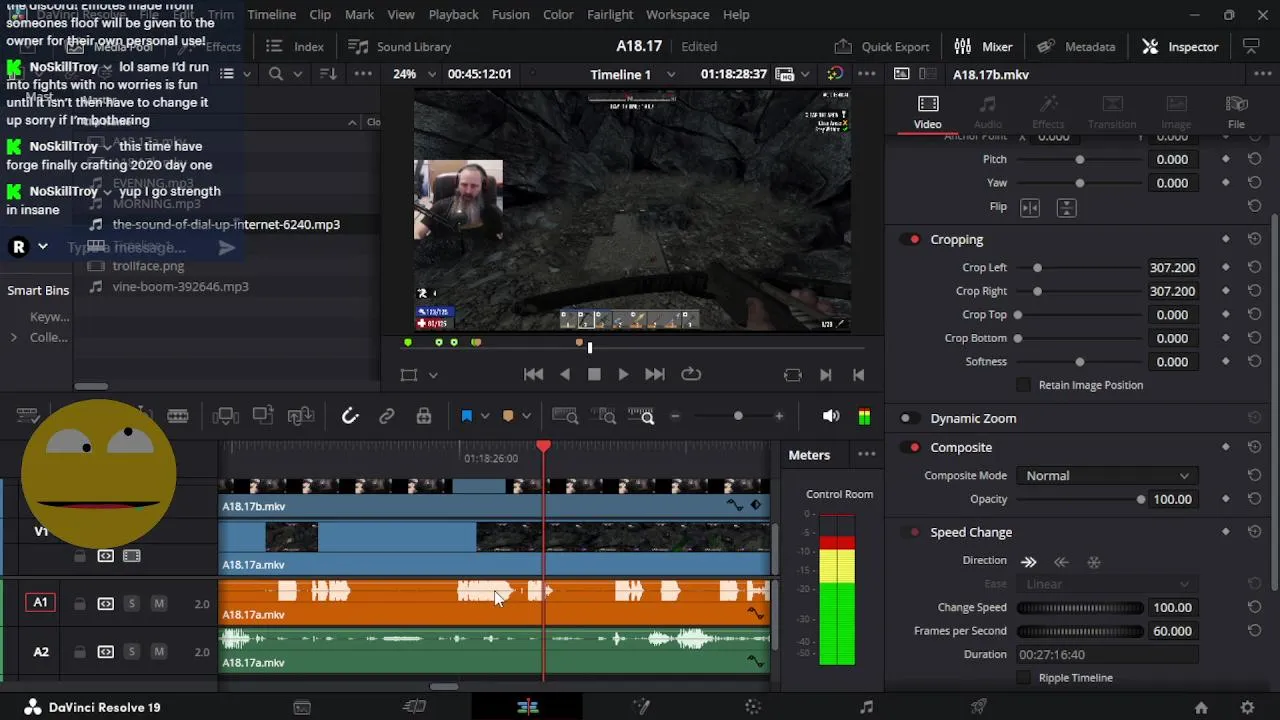Open the Playback menu
Viewport: 1280px width, 720px height.
pos(453,15)
